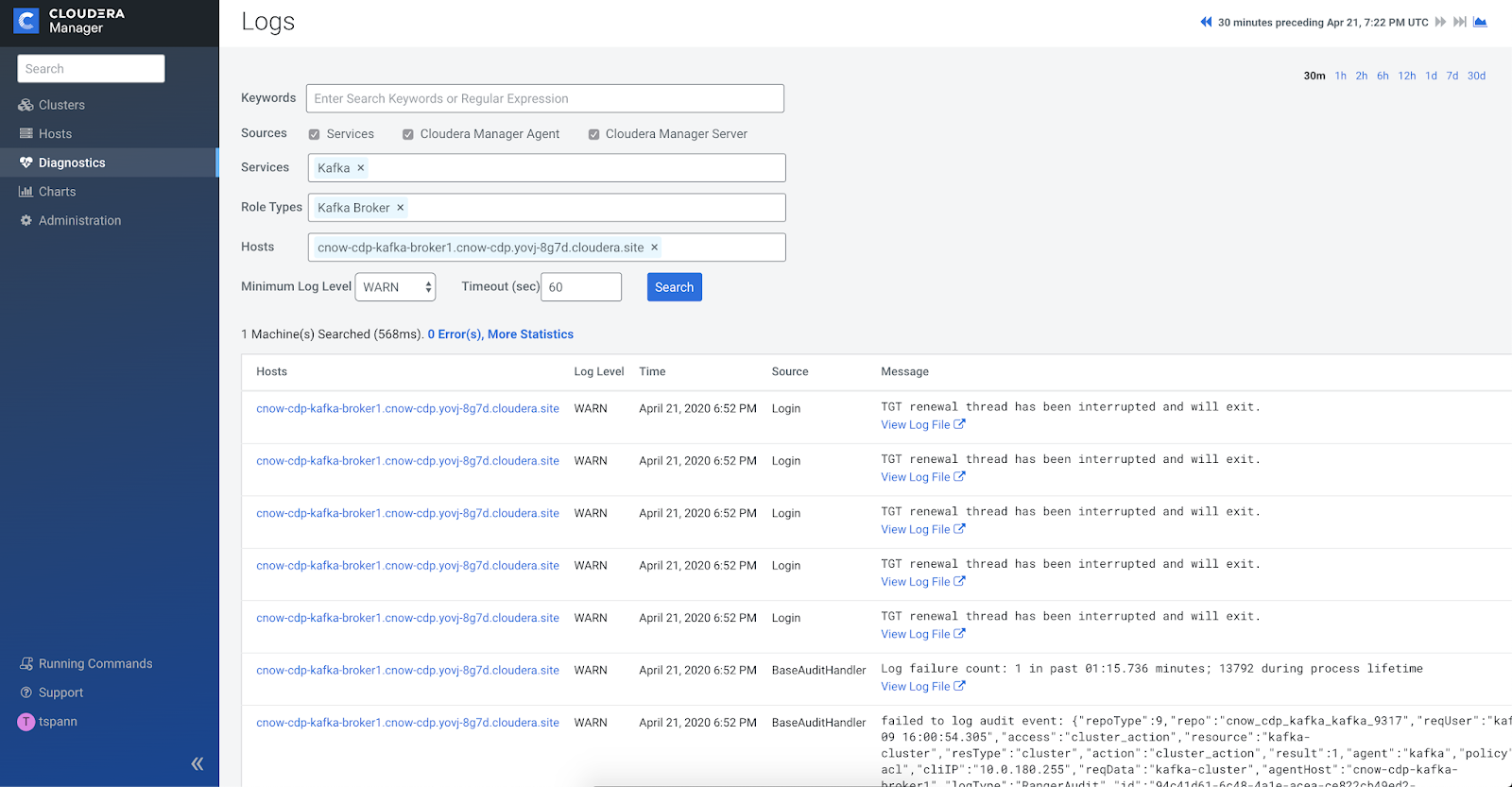Click the sidebar Search box
Screen dimensions: 1512x787
(91, 69)
